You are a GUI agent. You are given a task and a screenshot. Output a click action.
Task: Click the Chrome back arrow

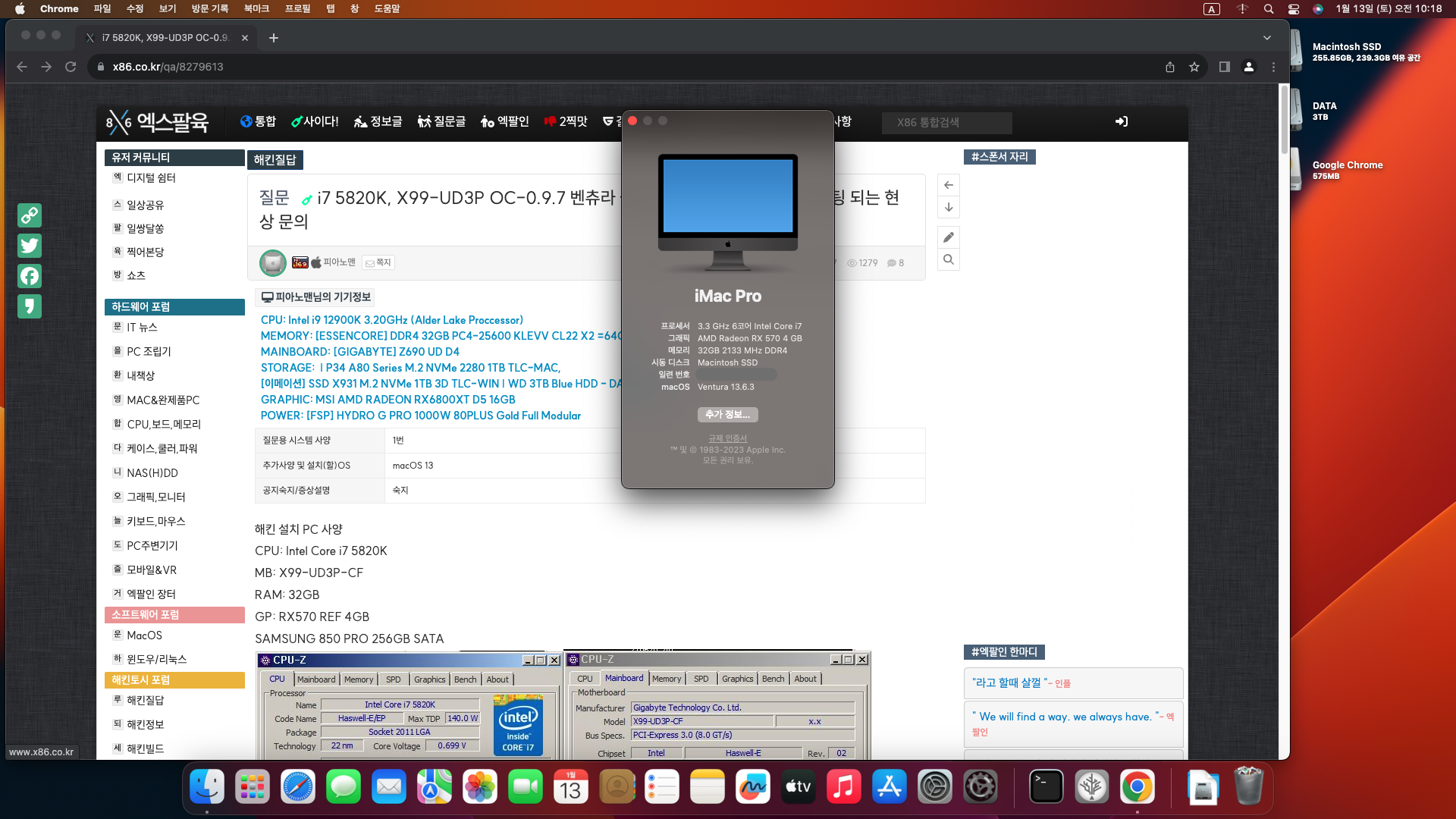pos(22,67)
